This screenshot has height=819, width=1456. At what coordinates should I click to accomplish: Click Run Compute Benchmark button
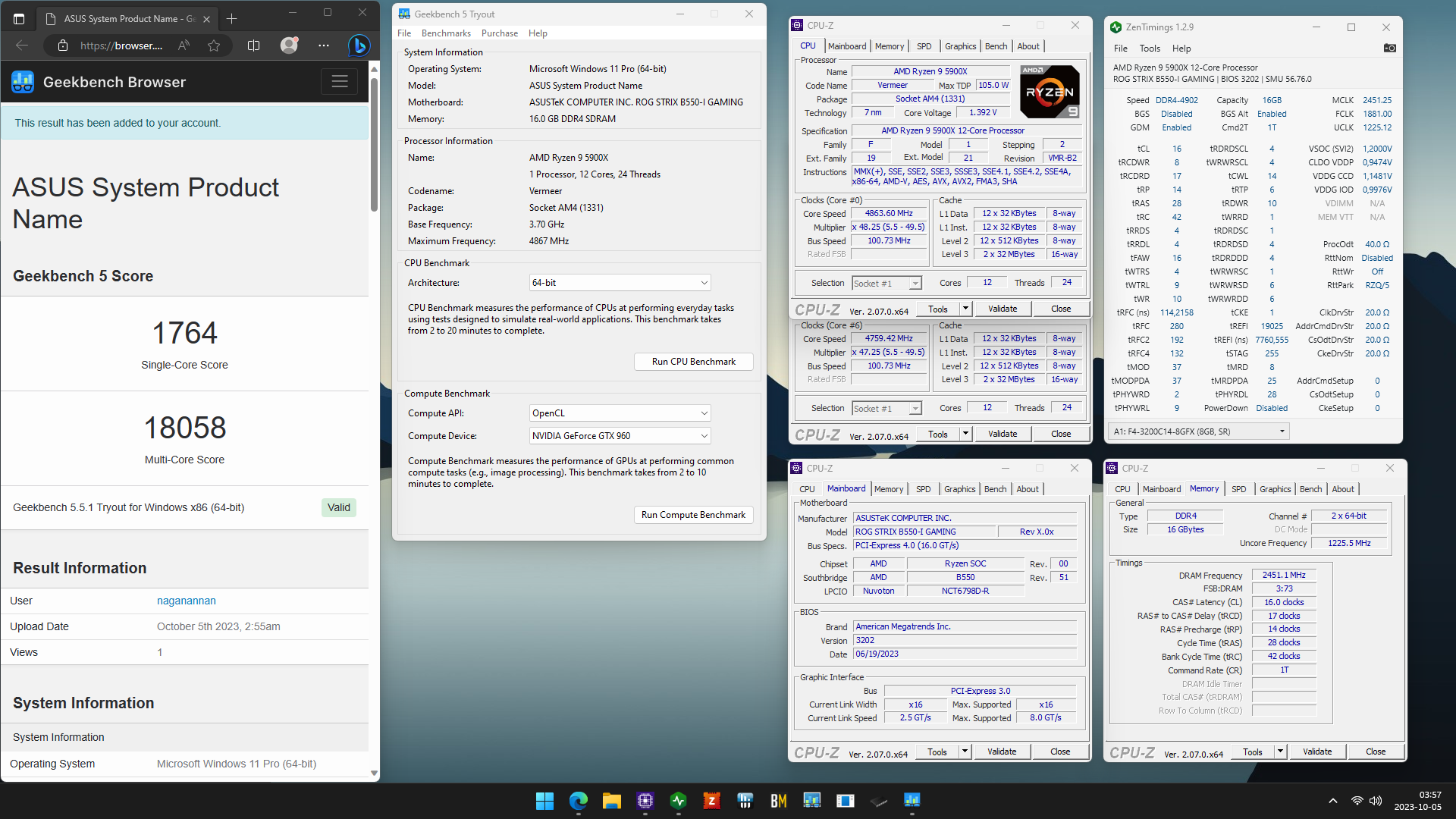pyautogui.click(x=694, y=515)
